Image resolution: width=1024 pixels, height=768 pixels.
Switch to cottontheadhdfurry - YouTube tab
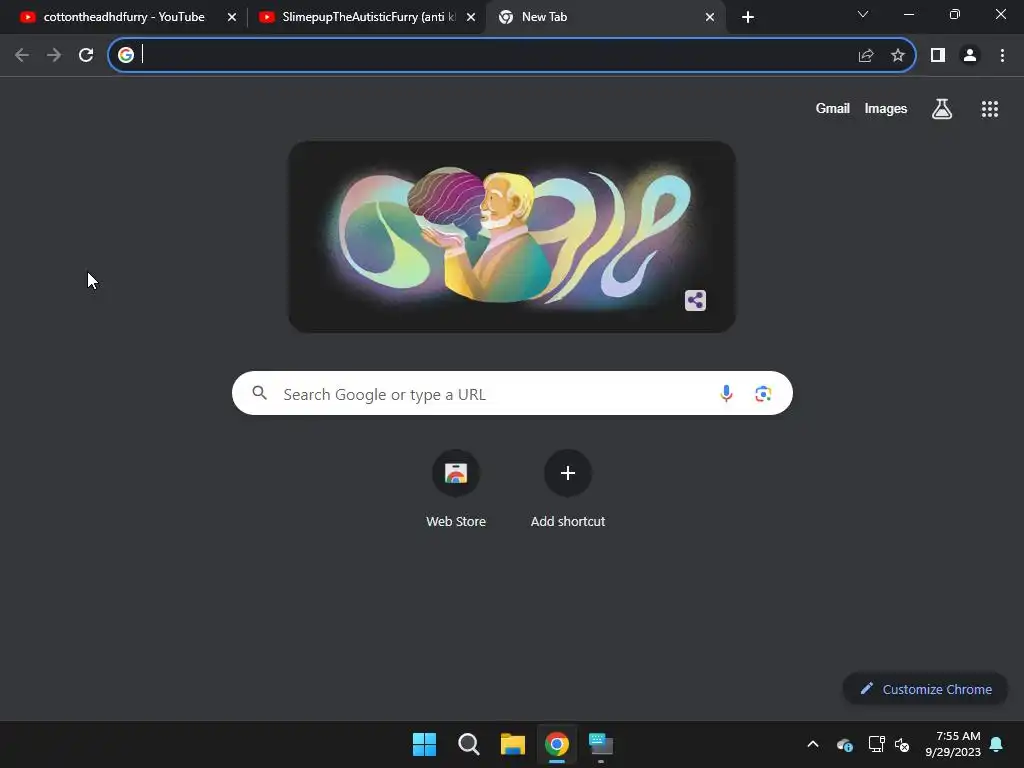[x=124, y=17]
